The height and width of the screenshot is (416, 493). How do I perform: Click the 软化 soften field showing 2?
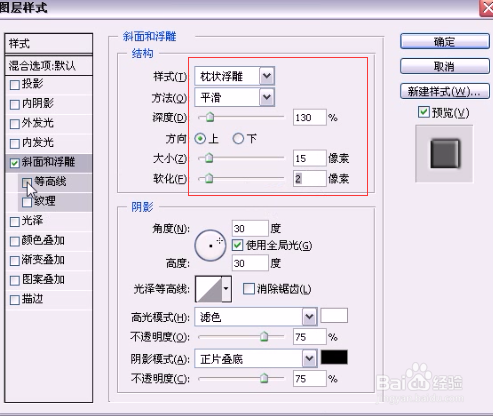pos(309,179)
